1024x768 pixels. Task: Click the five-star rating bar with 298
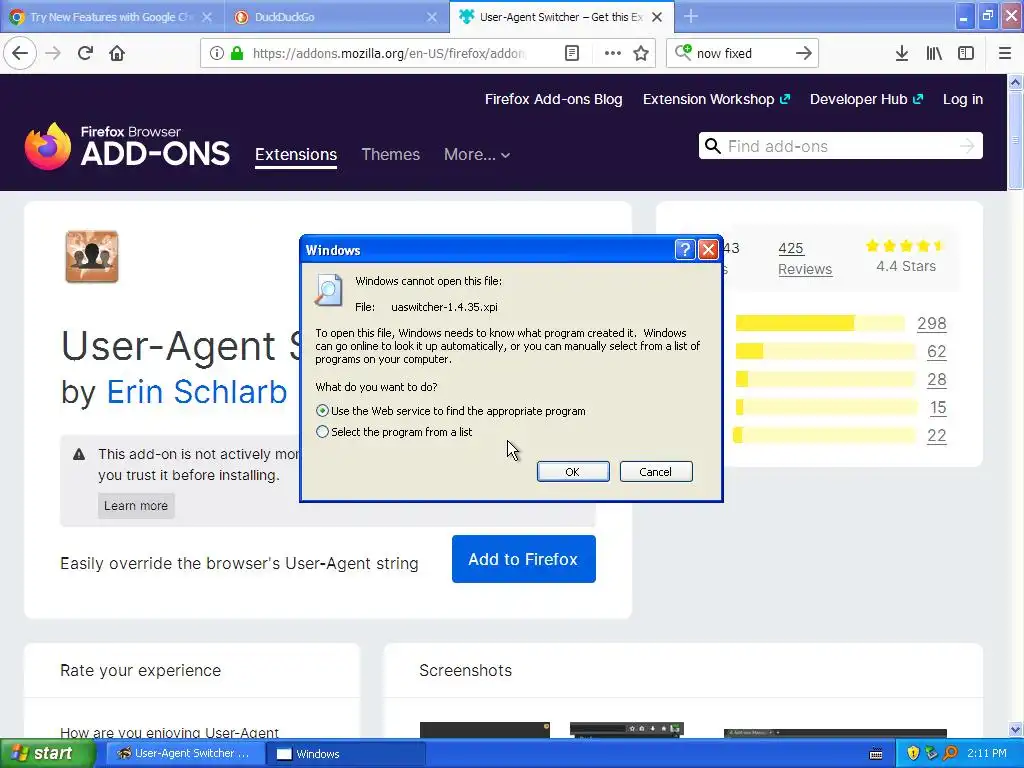coord(820,323)
